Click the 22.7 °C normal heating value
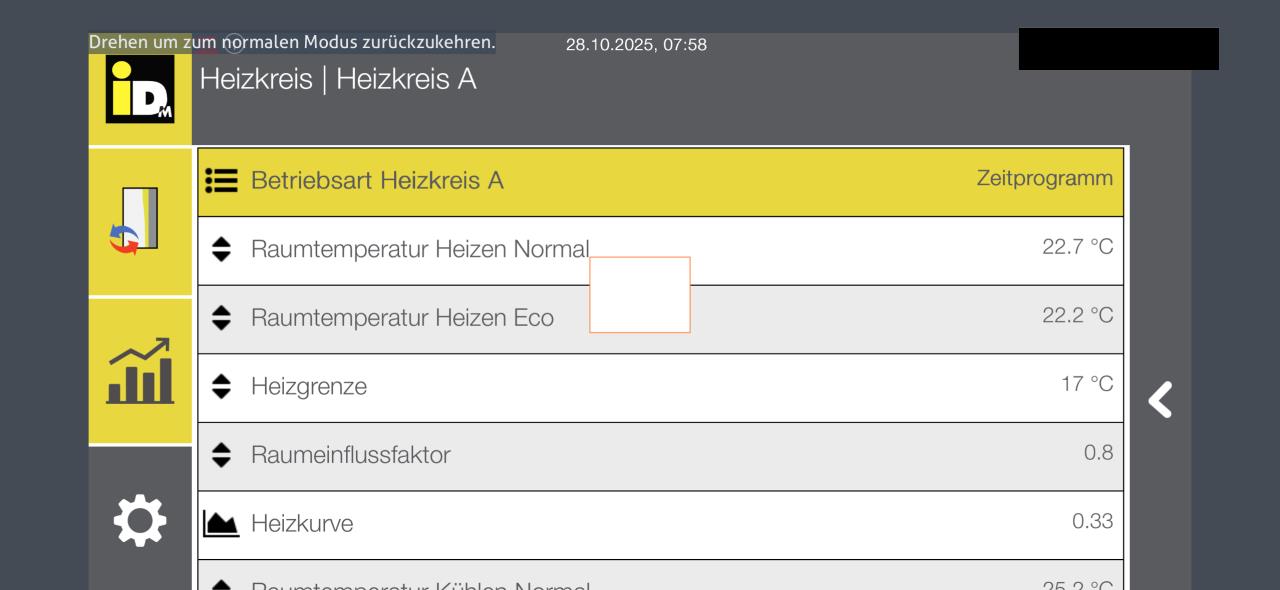This screenshot has height=590, width=1280. (x=1077, y=247)
